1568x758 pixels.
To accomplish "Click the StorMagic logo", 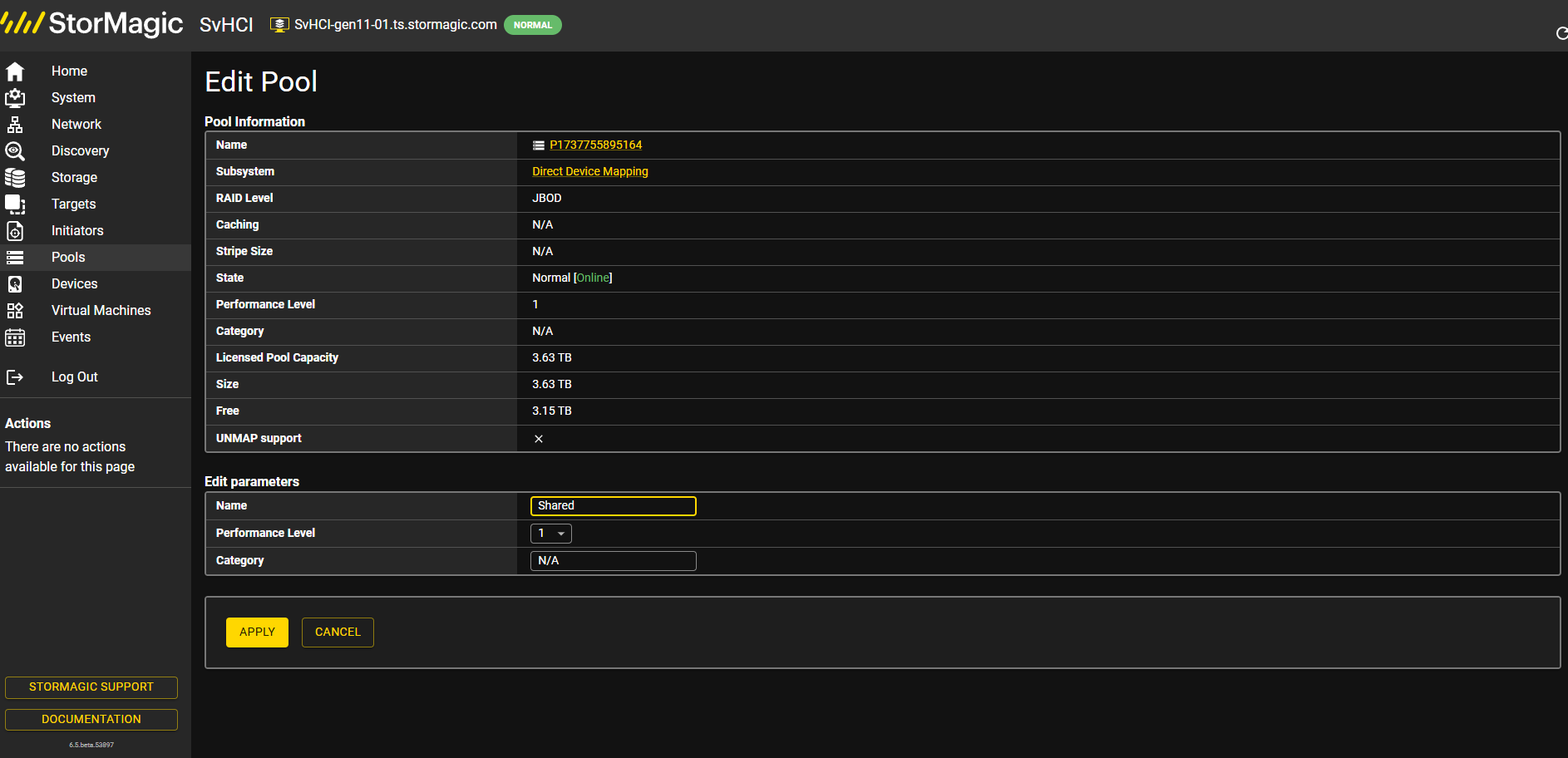I will click(x=91, y=22).
